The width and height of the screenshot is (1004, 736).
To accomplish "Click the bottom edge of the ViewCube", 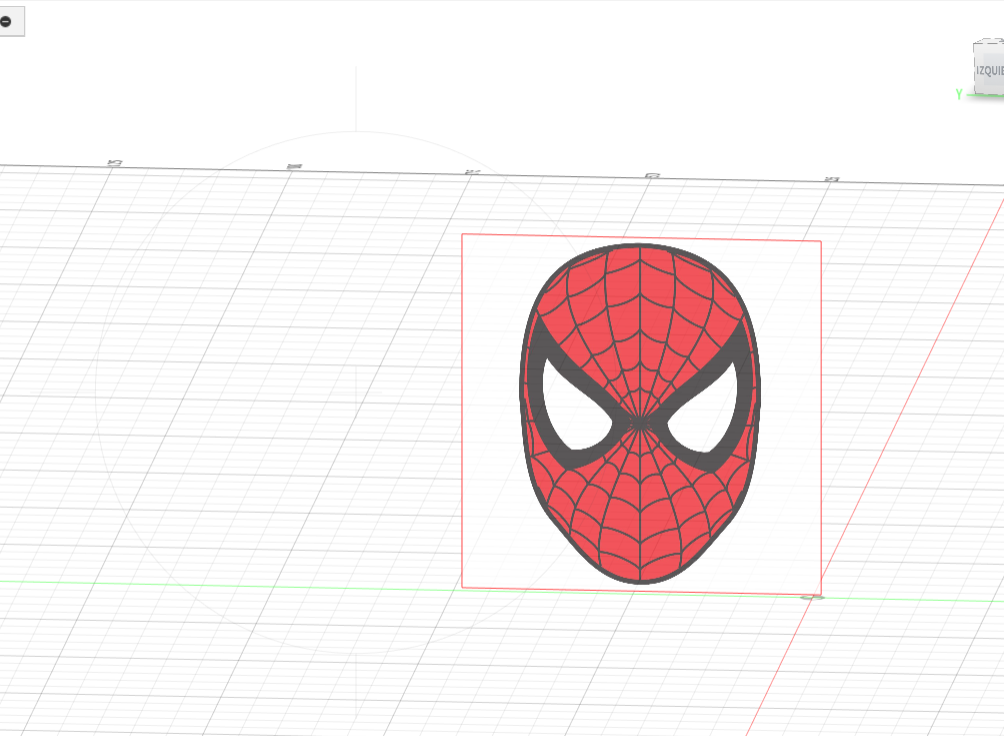I will pyautogui.click(x=990, y=93).
